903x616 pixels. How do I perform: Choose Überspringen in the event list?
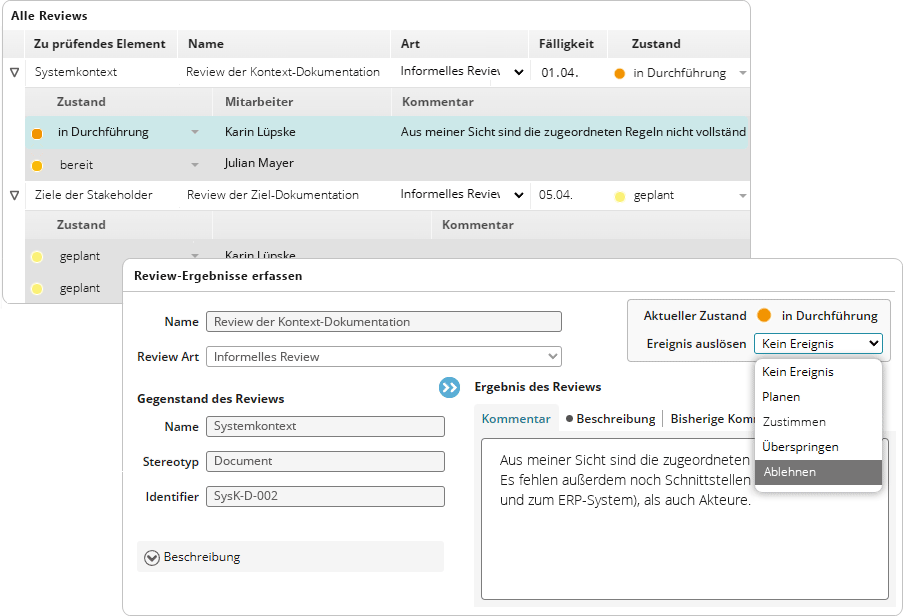point(818,447)
